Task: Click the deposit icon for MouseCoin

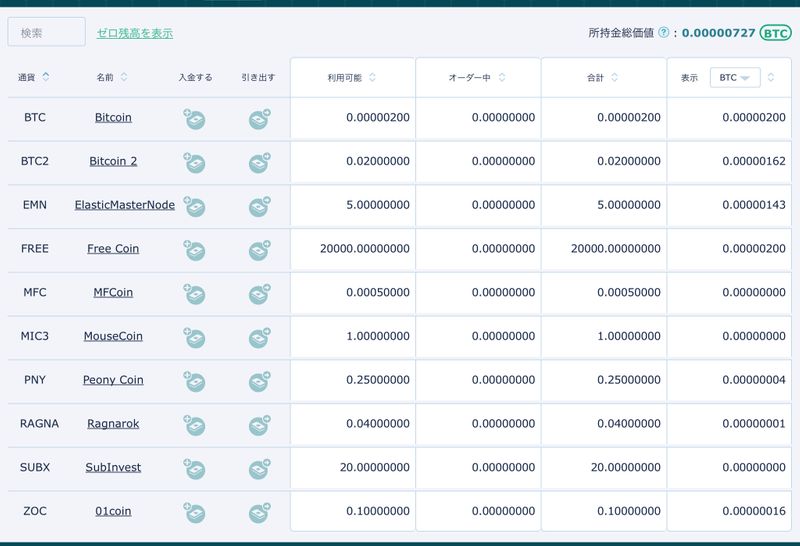Action: point(194,338)
